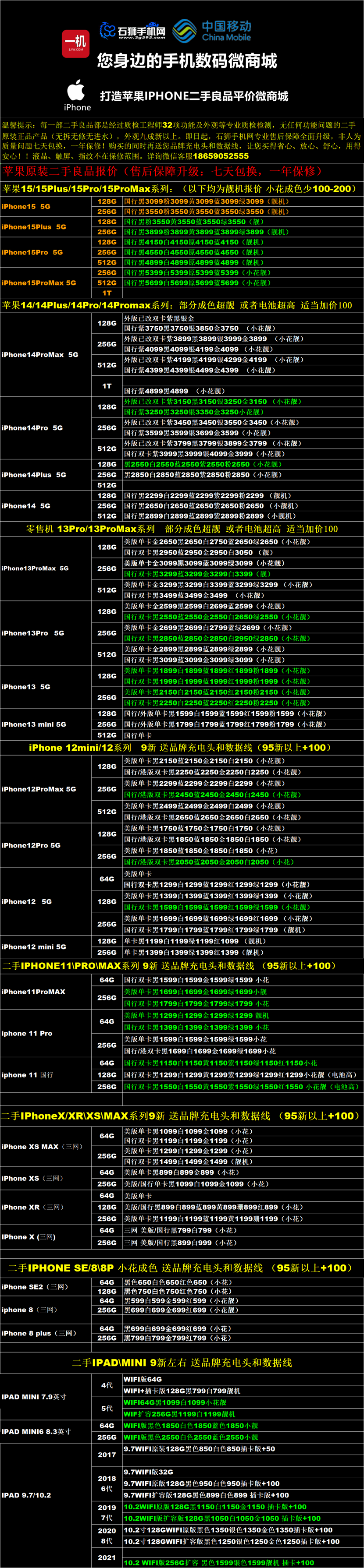Viewport: 364px width, 1568px height.
Task: Click the iPhone11ProMAX model label
Action: coord(33,992)
